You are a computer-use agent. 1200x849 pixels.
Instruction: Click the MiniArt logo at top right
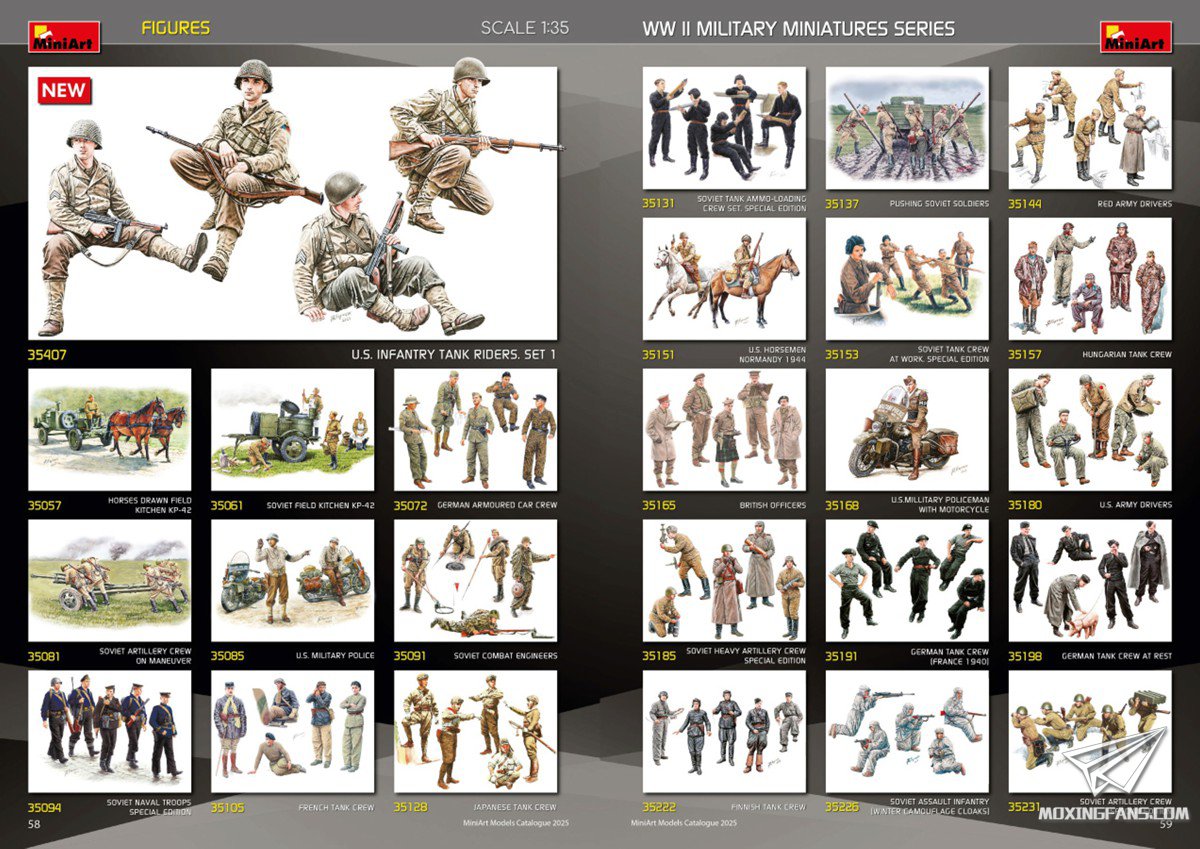tap(1136, 37)
